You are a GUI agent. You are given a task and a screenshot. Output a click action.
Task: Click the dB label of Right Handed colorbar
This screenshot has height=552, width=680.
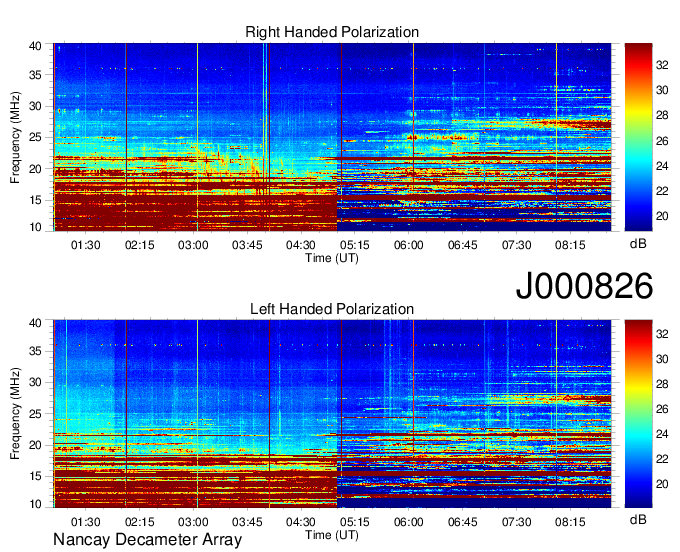click(638, 244)
